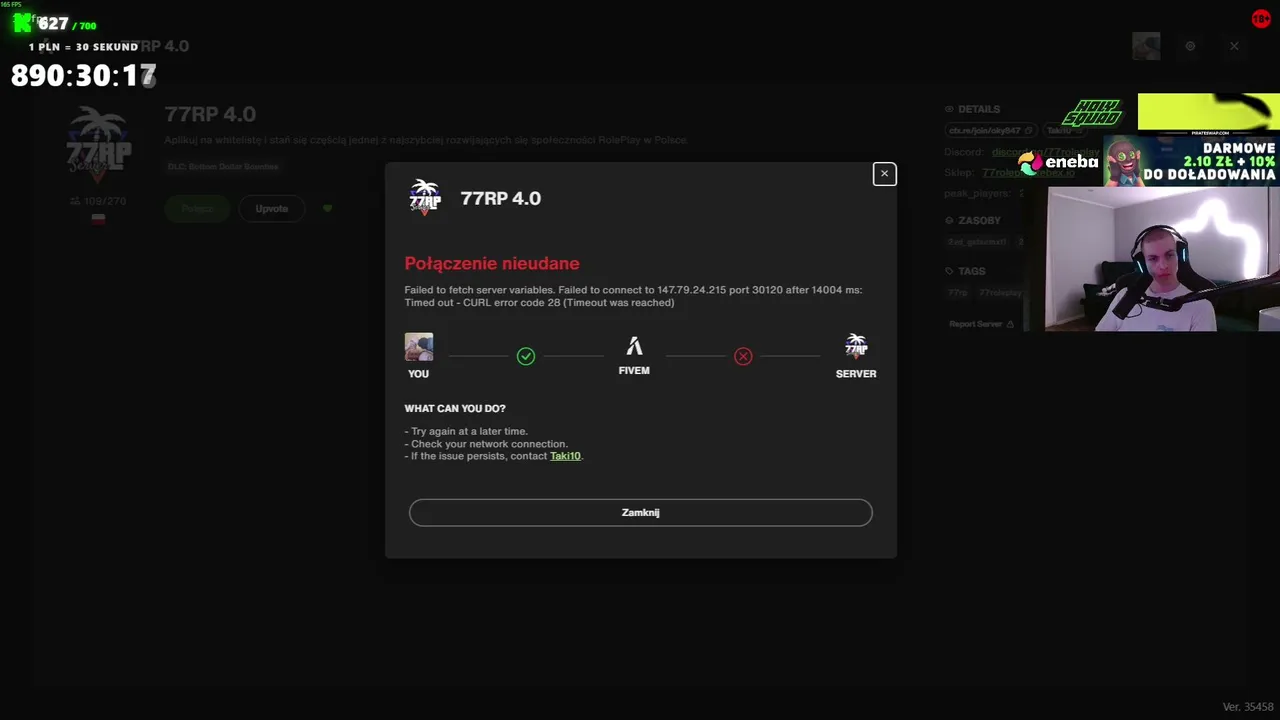Open the Taki10 contact link

click(x=565, y=456)
